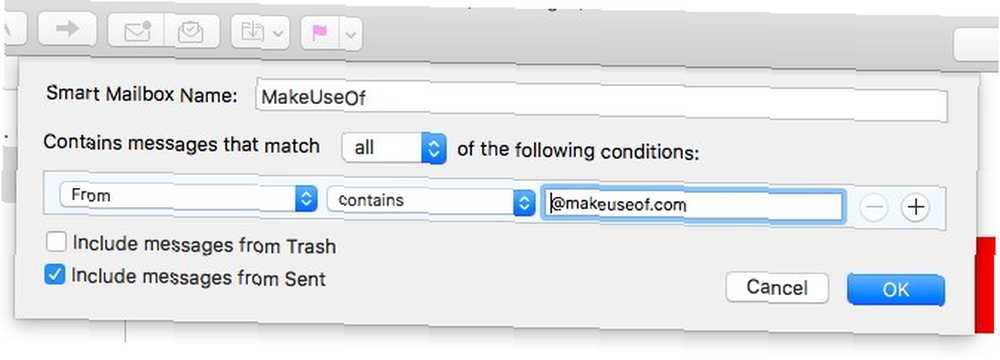
Task: Click the Forward arrow toolbar button
Action: click(67, 30)
